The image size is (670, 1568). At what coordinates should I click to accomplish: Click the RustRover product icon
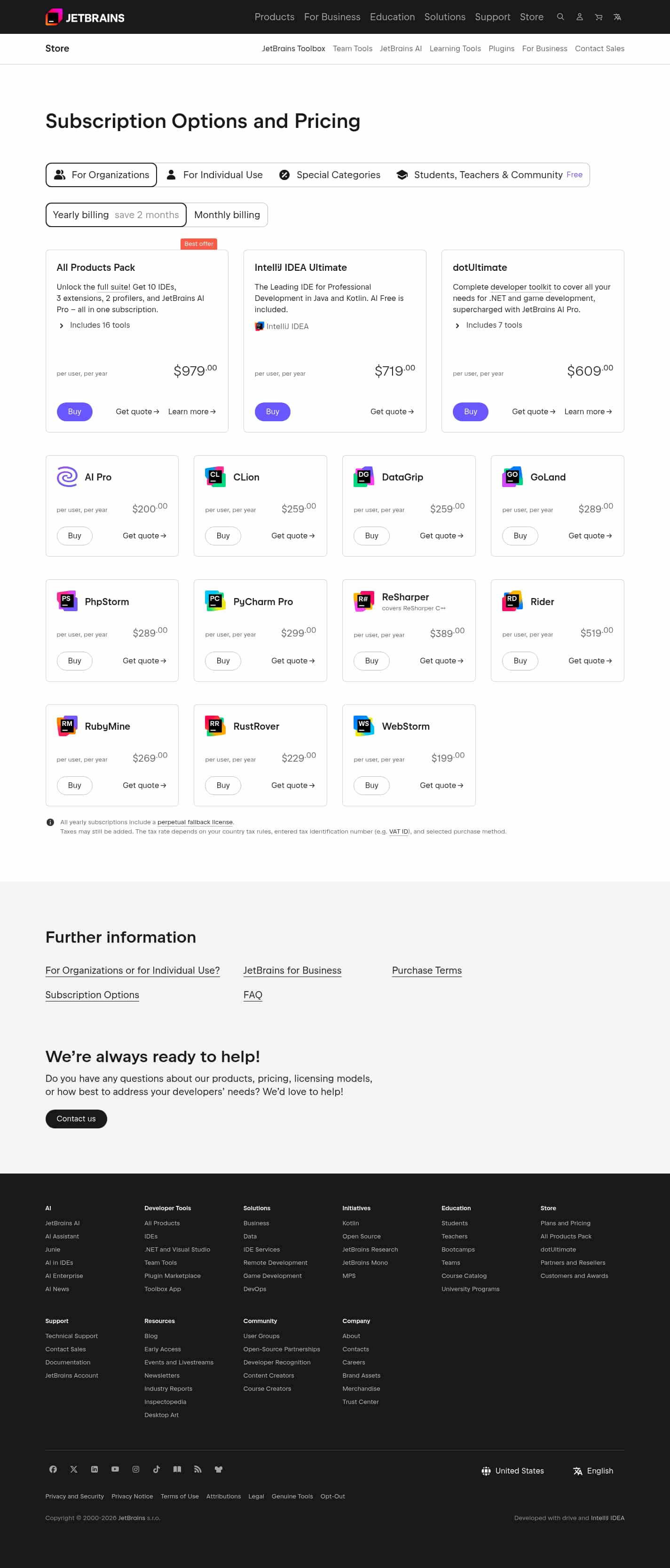pyautogui.click(x=215, y=726)
